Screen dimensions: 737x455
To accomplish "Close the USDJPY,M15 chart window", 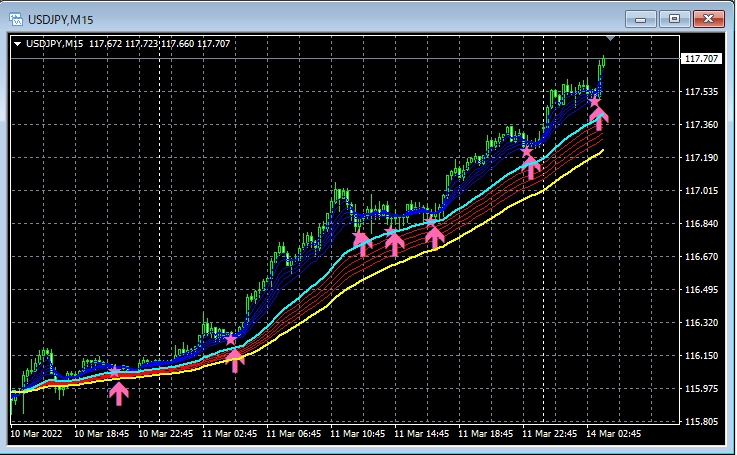I will [x=709, y=18].
